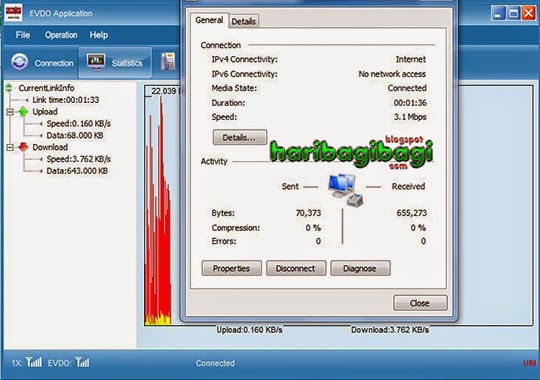Select Link time:00:01:33 row
The height and width of the screenshot is (380, 540).
point(65,100)
